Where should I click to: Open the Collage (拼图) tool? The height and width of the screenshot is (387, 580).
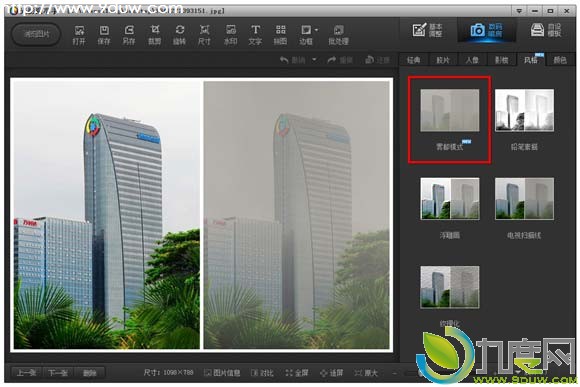280,35
